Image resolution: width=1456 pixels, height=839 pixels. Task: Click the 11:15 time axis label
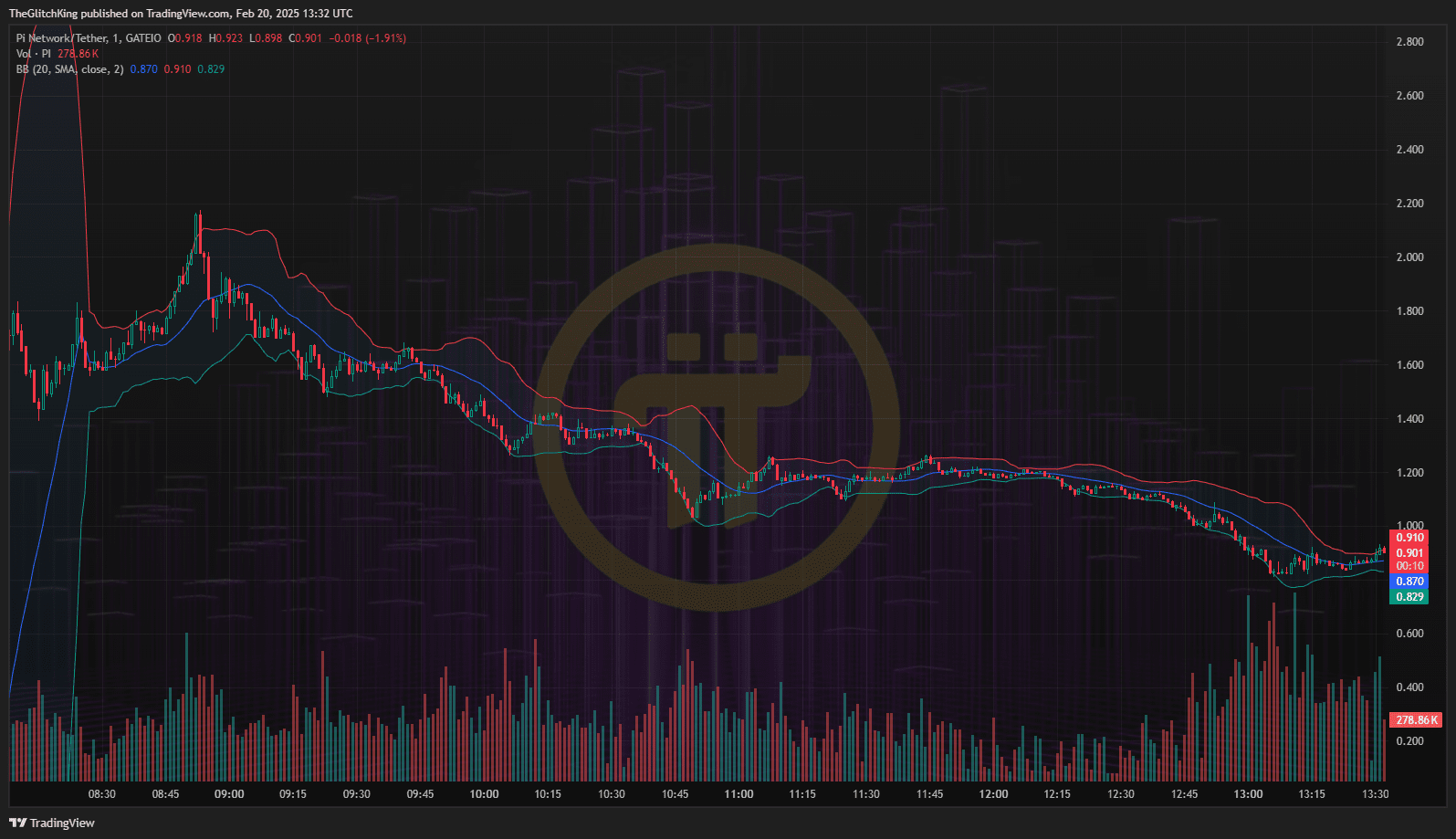click(802, 794)
